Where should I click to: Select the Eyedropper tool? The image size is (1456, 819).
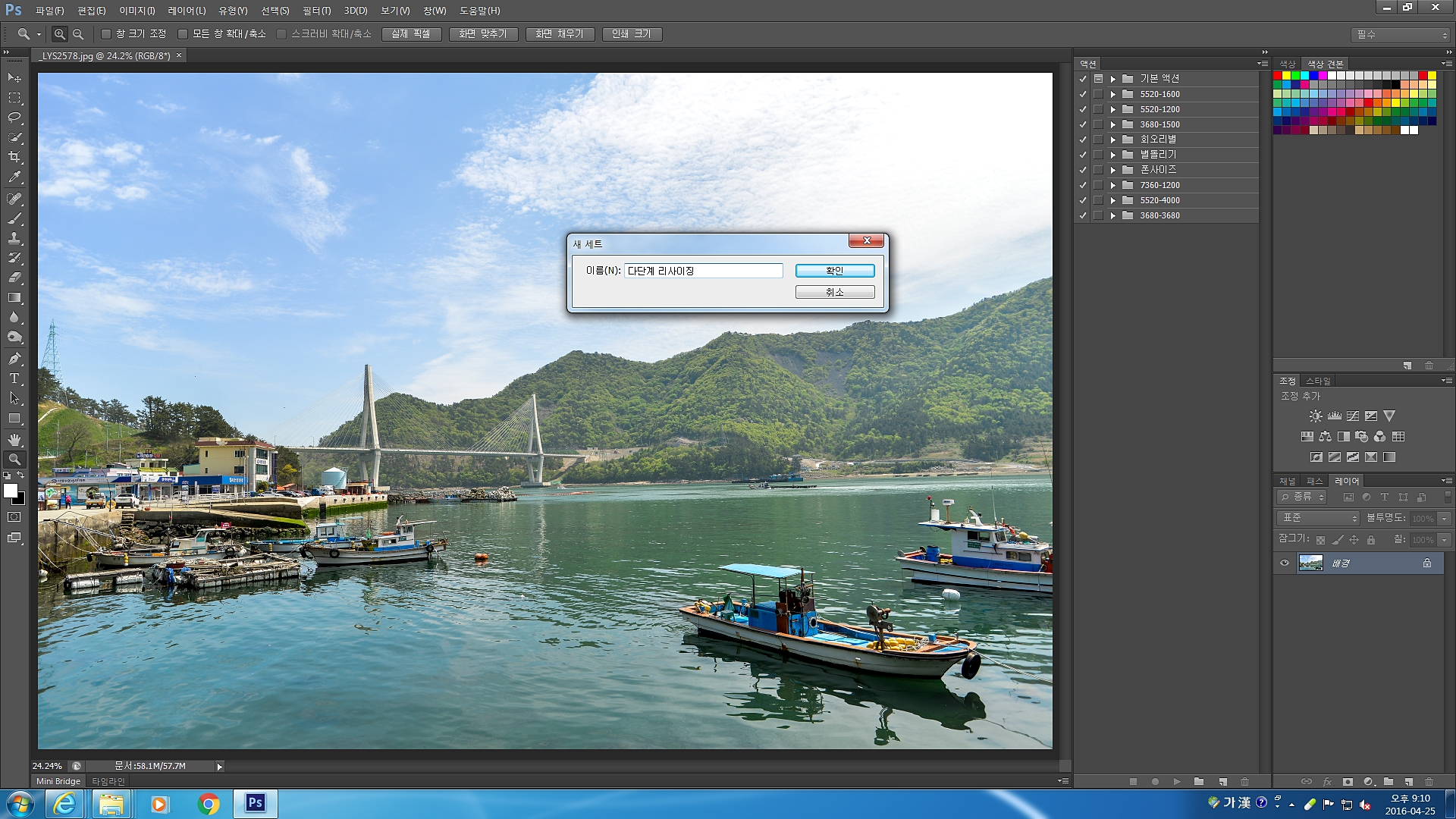pos(14,177)
